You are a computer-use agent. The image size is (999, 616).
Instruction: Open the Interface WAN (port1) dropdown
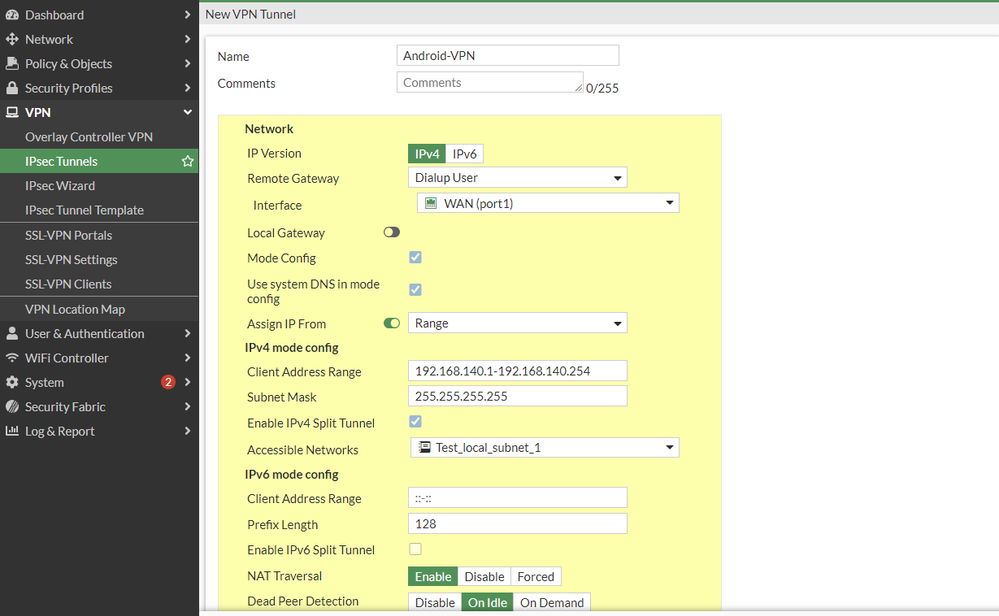(548, 203)
